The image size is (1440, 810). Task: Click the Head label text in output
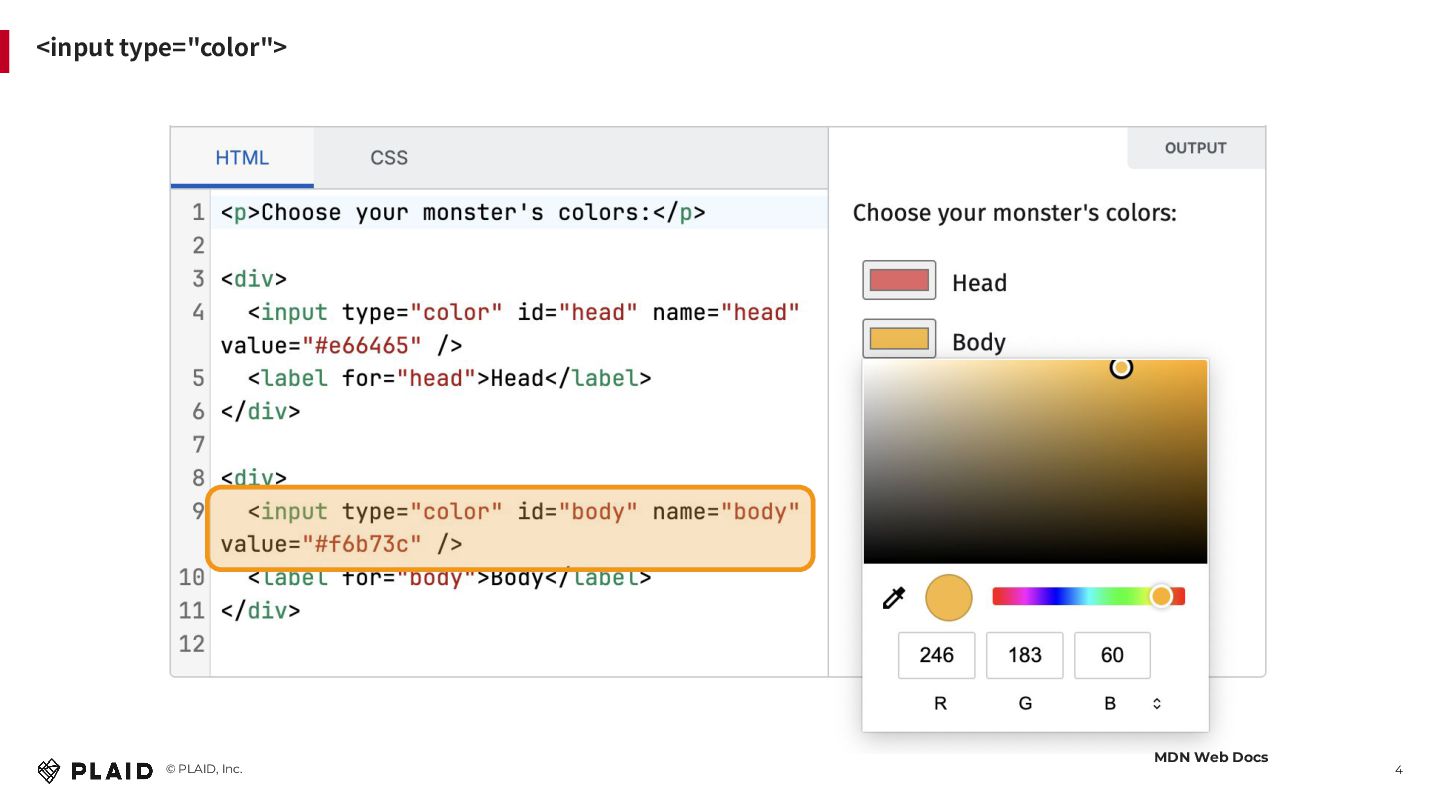(x=979, y=283)
